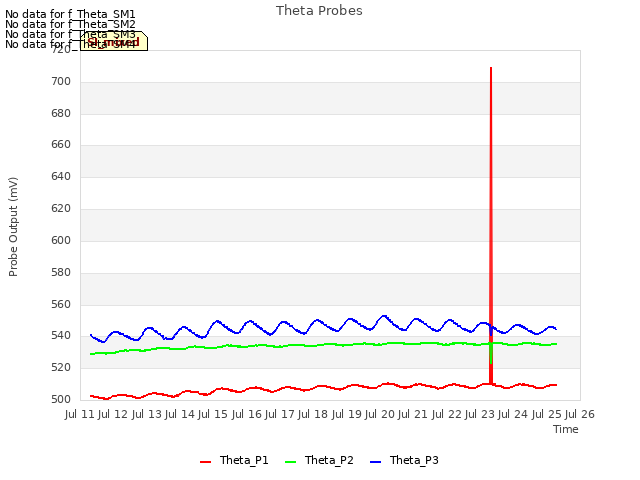Click the green Theta_P2 dip at Jul 23
Screen dimensions: 640x480
coord(491,353)
